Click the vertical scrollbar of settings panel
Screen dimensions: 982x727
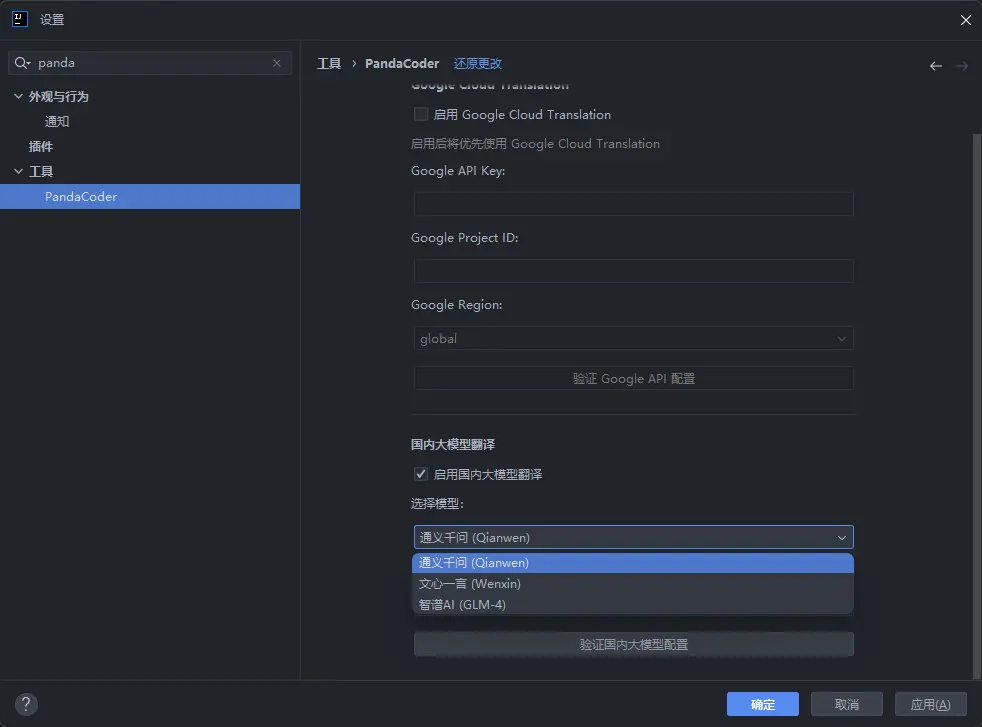point(976,405)
